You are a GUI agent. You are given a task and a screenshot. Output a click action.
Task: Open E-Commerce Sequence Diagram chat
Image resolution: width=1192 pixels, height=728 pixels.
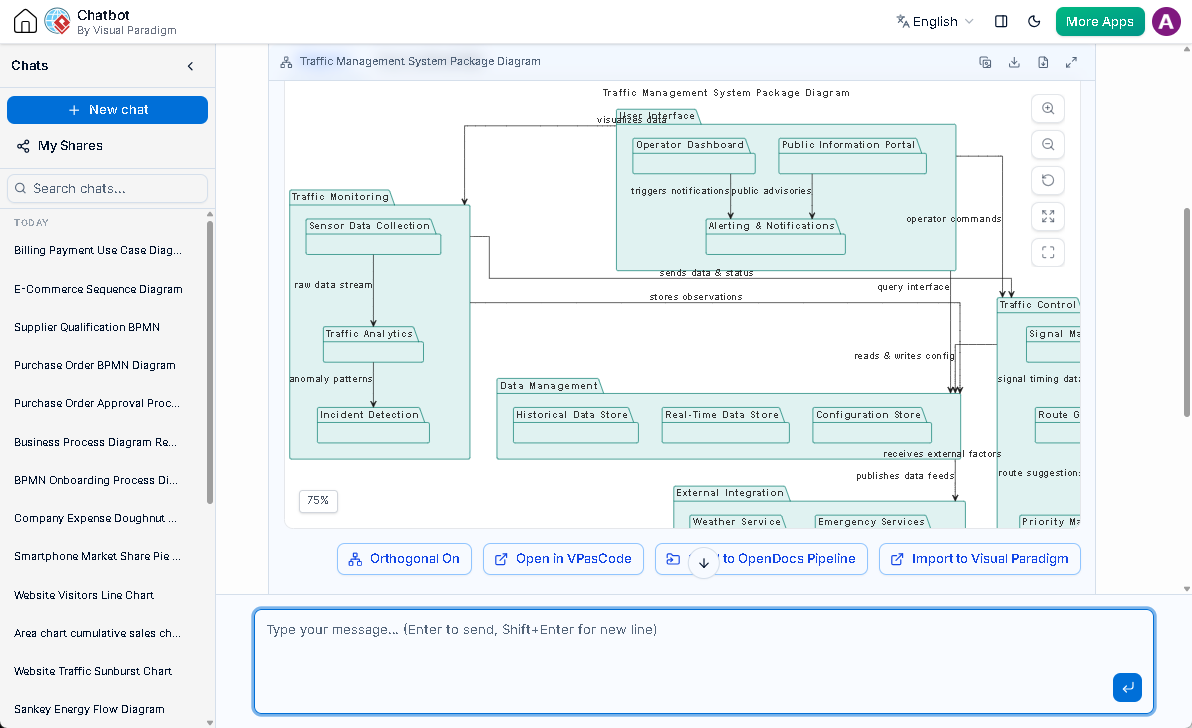[98, 289]
